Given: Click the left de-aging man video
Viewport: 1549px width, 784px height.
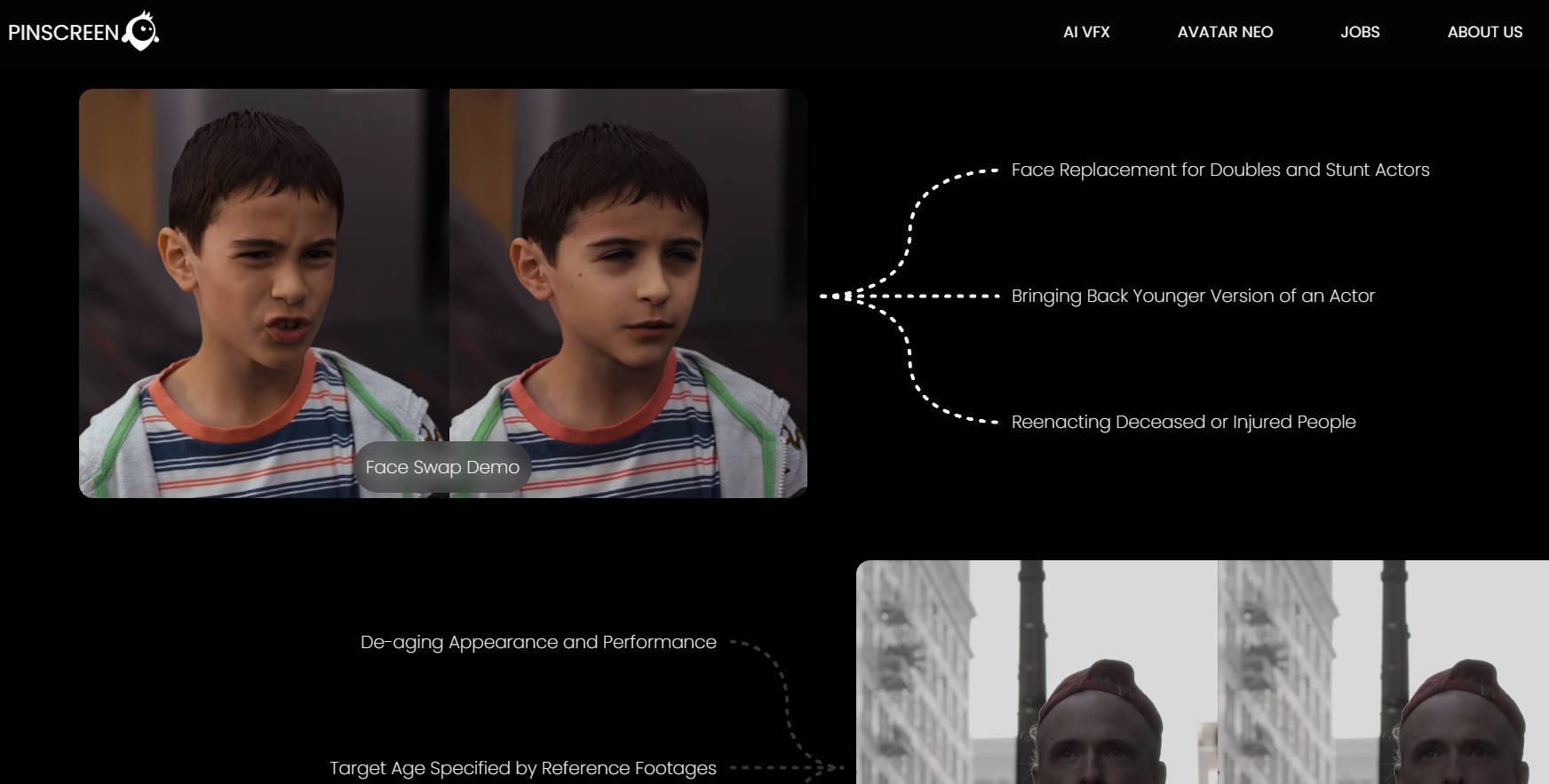Looking at the screenshot, I should (1037, 672).
